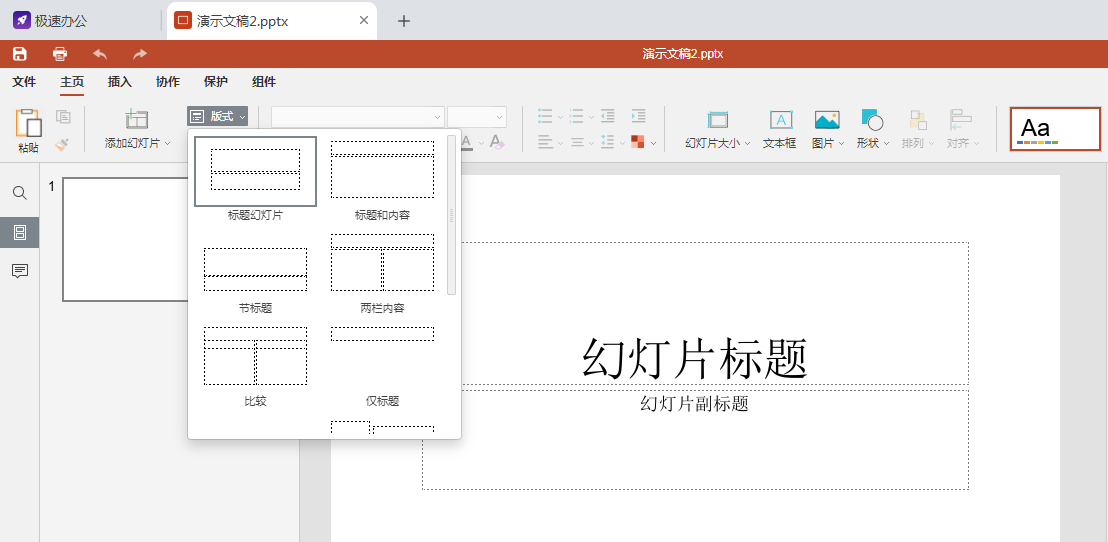Click the undo arrow icon

[x=100, y=54]
